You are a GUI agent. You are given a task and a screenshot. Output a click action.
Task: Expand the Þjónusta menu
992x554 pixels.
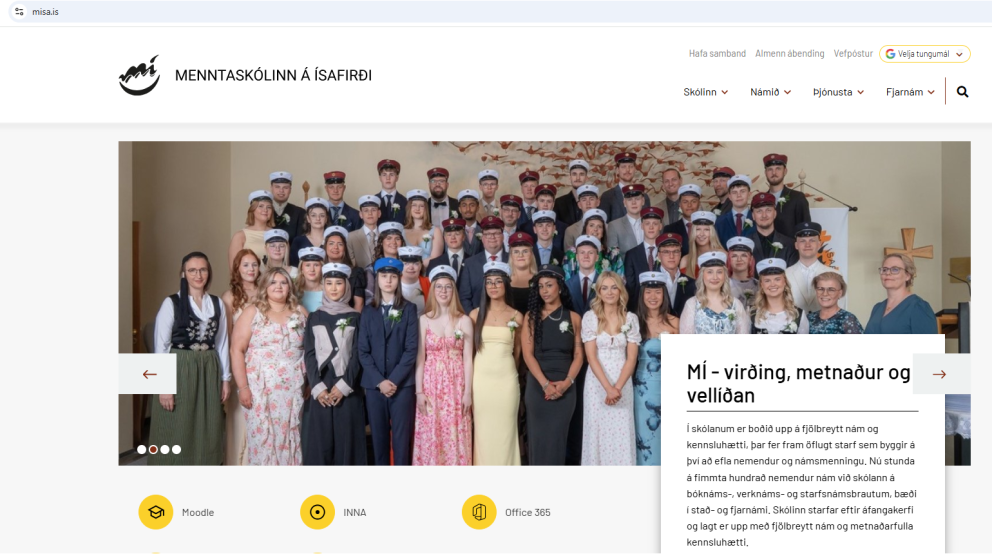pos(838,92)
